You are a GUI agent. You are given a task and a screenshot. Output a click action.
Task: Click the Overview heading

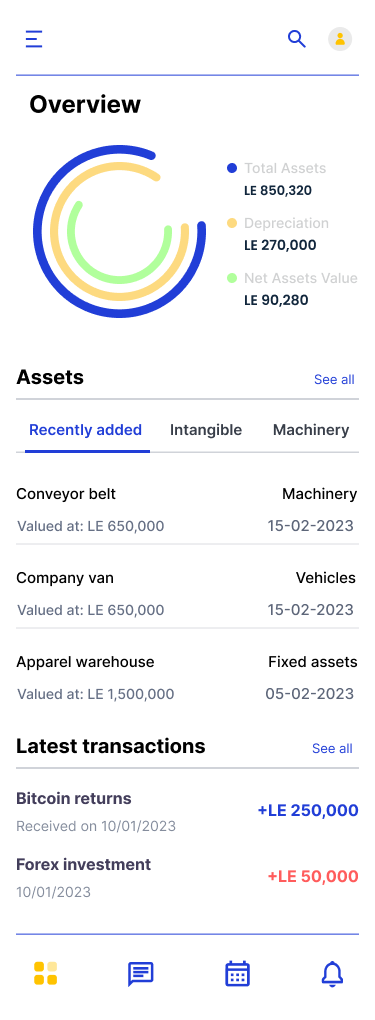[x=85, y=105]
